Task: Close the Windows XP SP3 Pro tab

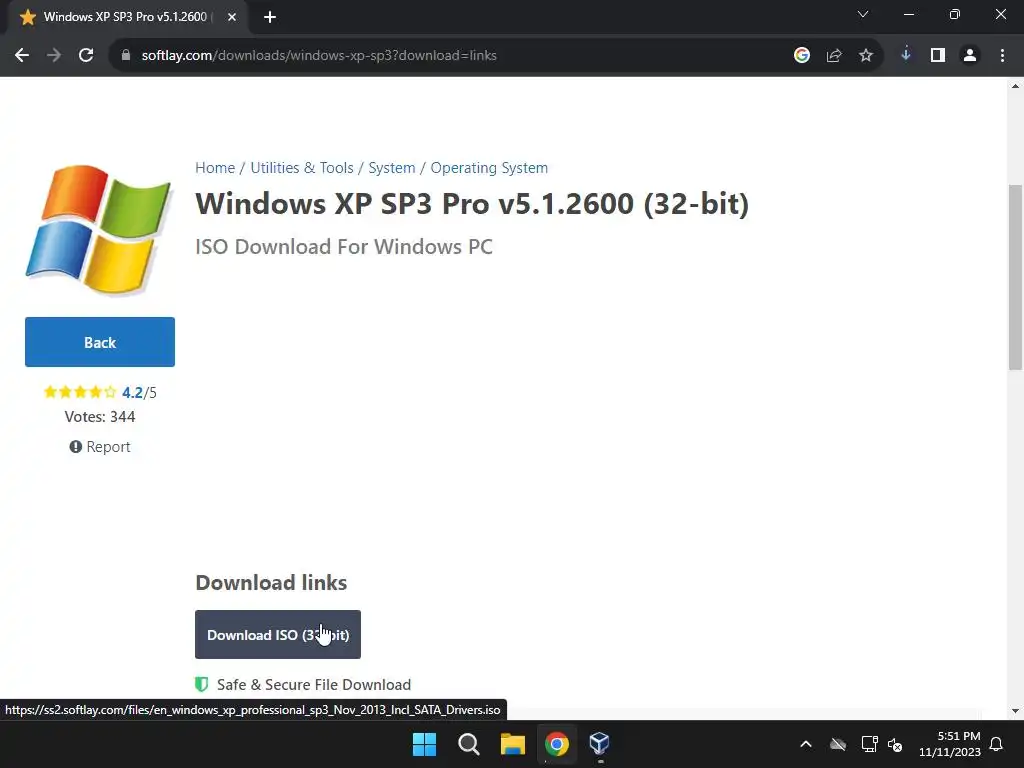Action: pos(232,17)
